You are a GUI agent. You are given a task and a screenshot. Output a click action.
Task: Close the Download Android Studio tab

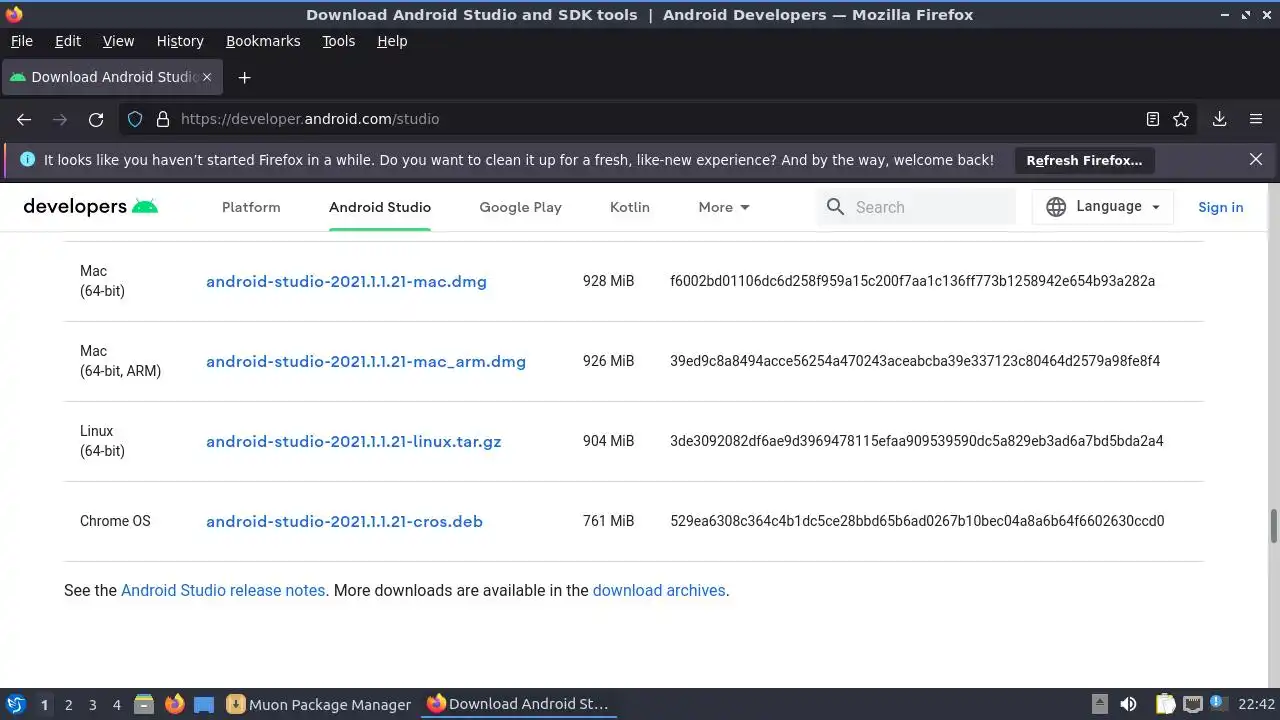tap(207, 77)
